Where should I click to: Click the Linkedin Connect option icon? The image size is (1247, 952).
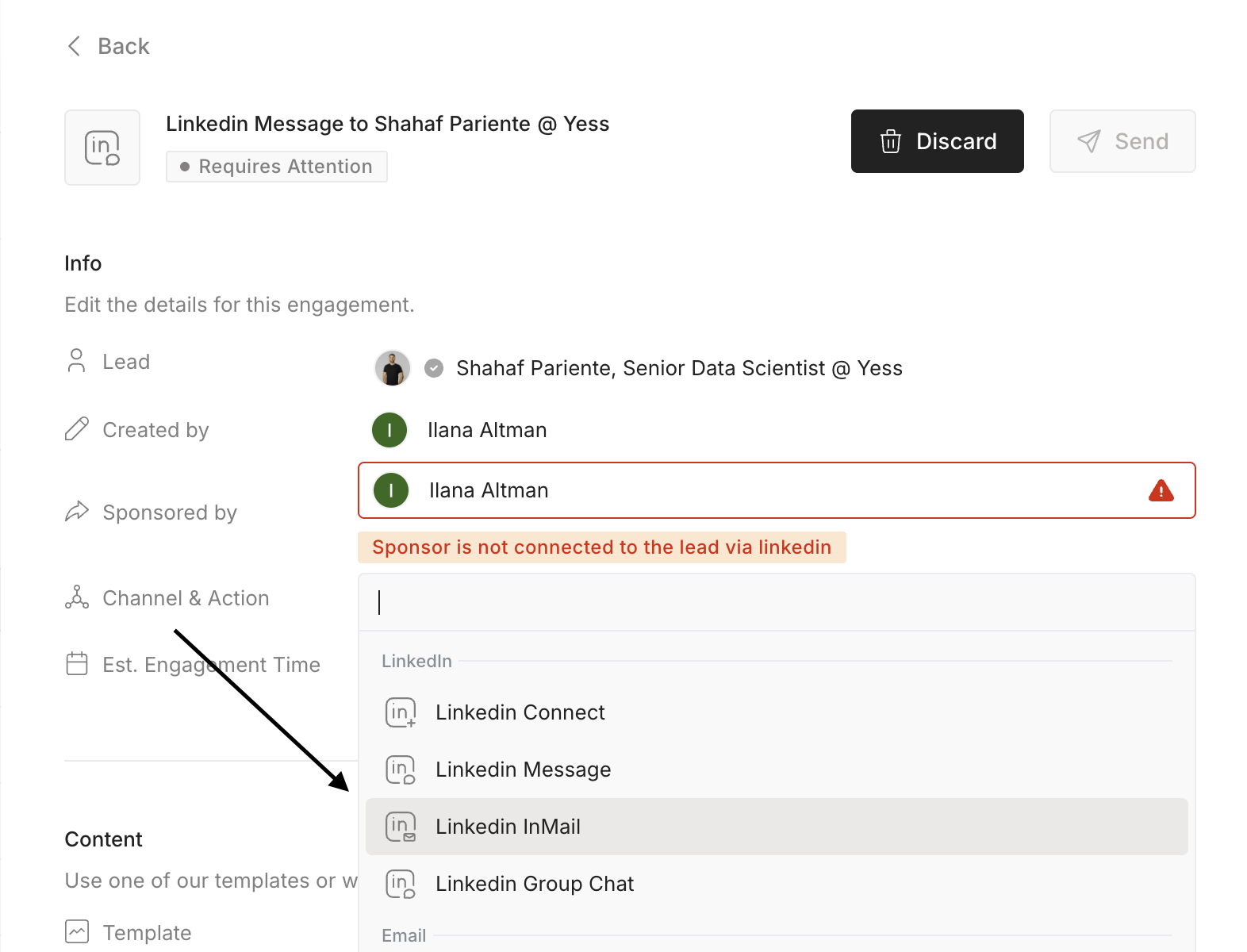(401, 712)
